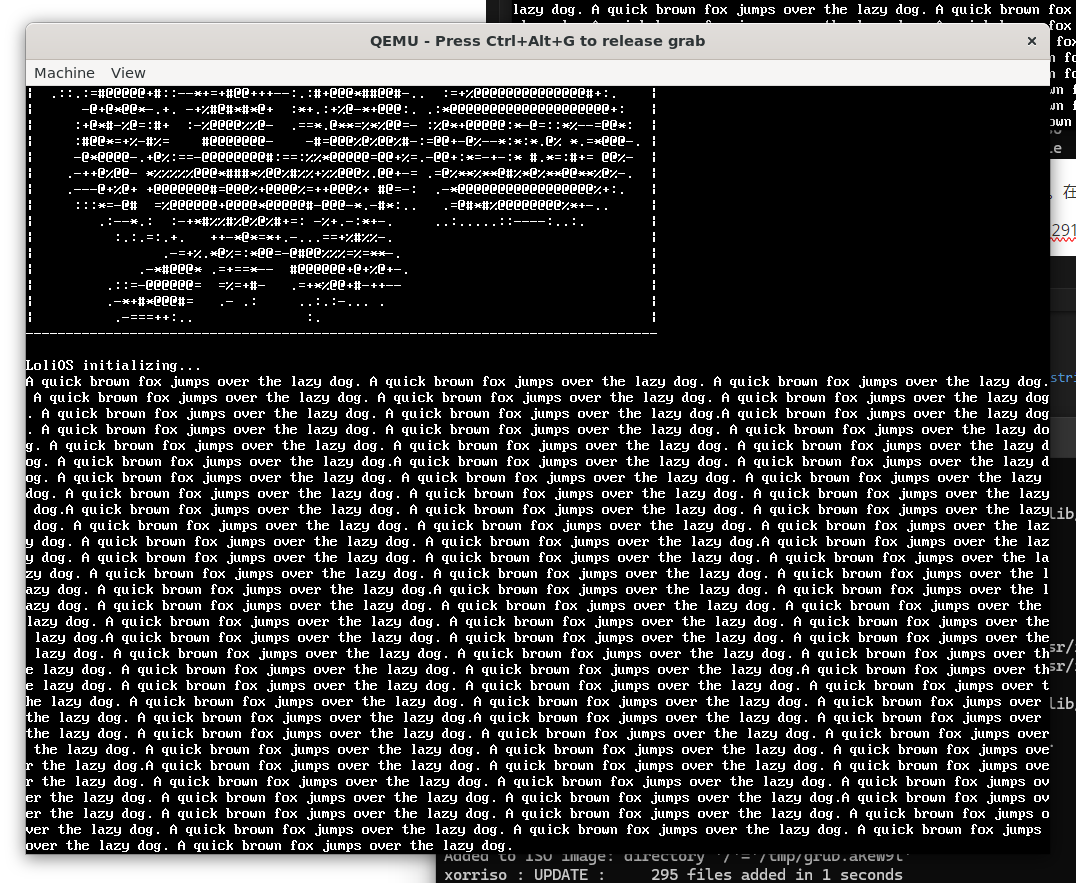
Task: Click the "sr/" path text at the right edge
Action: pyautogui.click(x=1062, y=646)
